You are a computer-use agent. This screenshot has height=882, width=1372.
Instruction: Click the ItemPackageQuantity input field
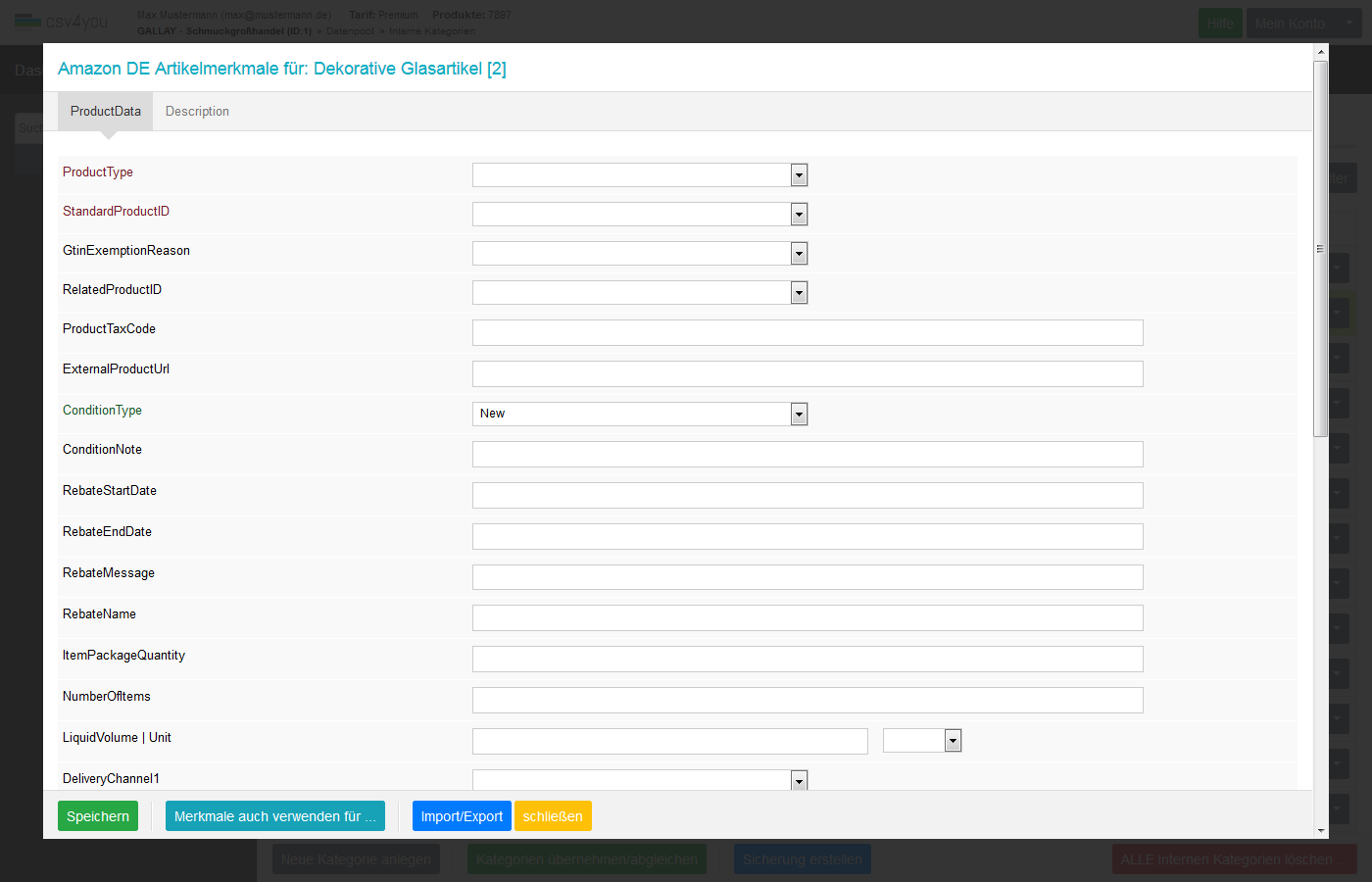click(808, 660)
